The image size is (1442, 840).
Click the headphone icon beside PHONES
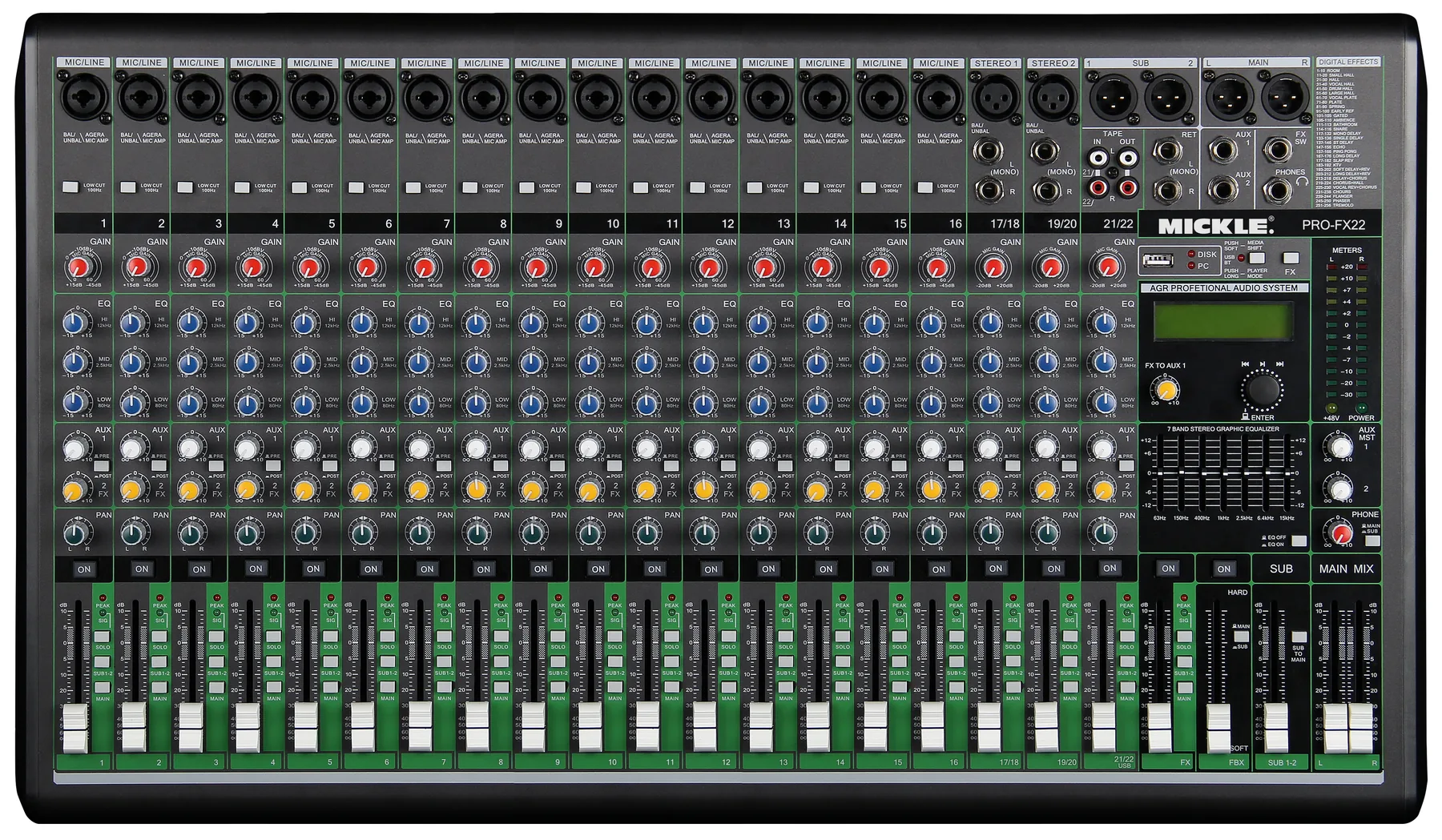point(1301,182)
